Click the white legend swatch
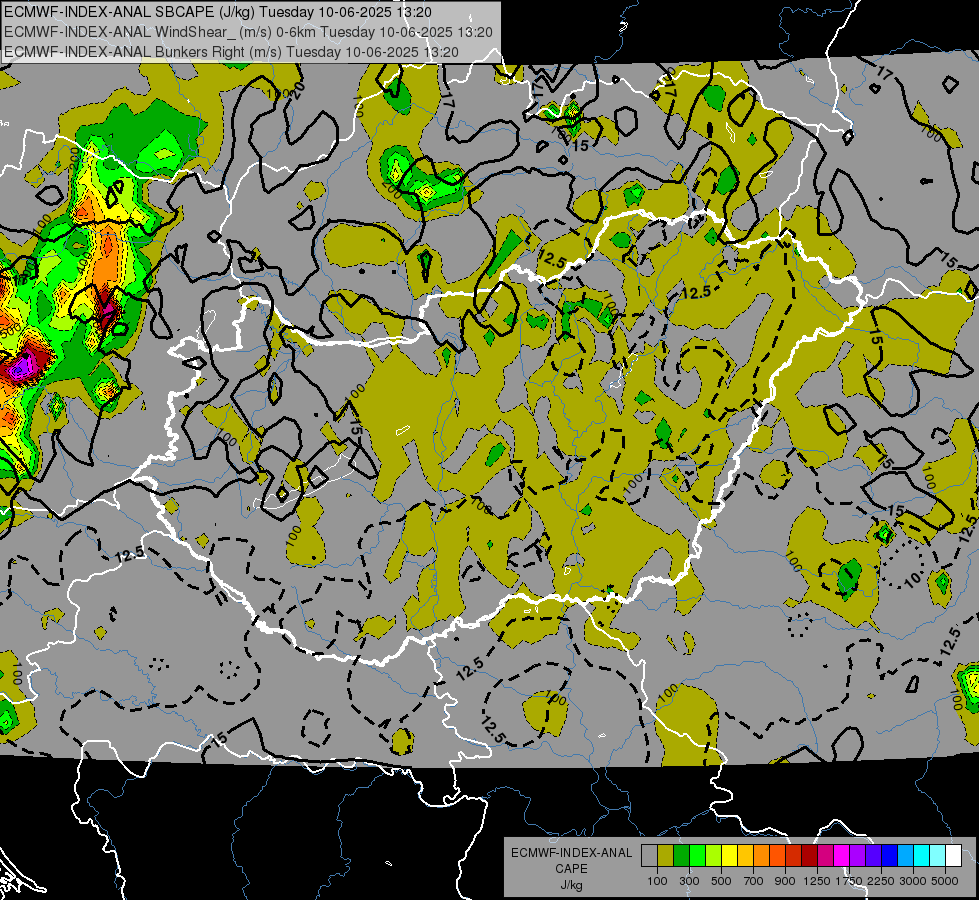Image resolution: width=979 pixels, height=900 pixels. pyautogui.click(x=954, y=855)
